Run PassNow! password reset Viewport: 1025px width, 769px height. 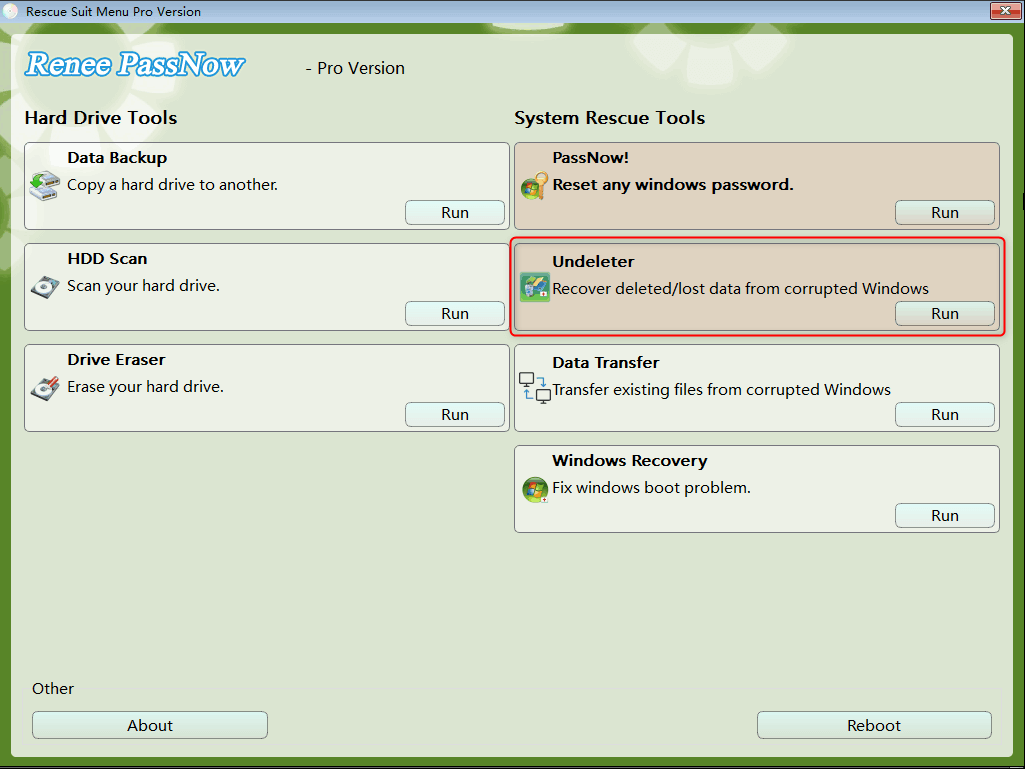tap(945, 213)
